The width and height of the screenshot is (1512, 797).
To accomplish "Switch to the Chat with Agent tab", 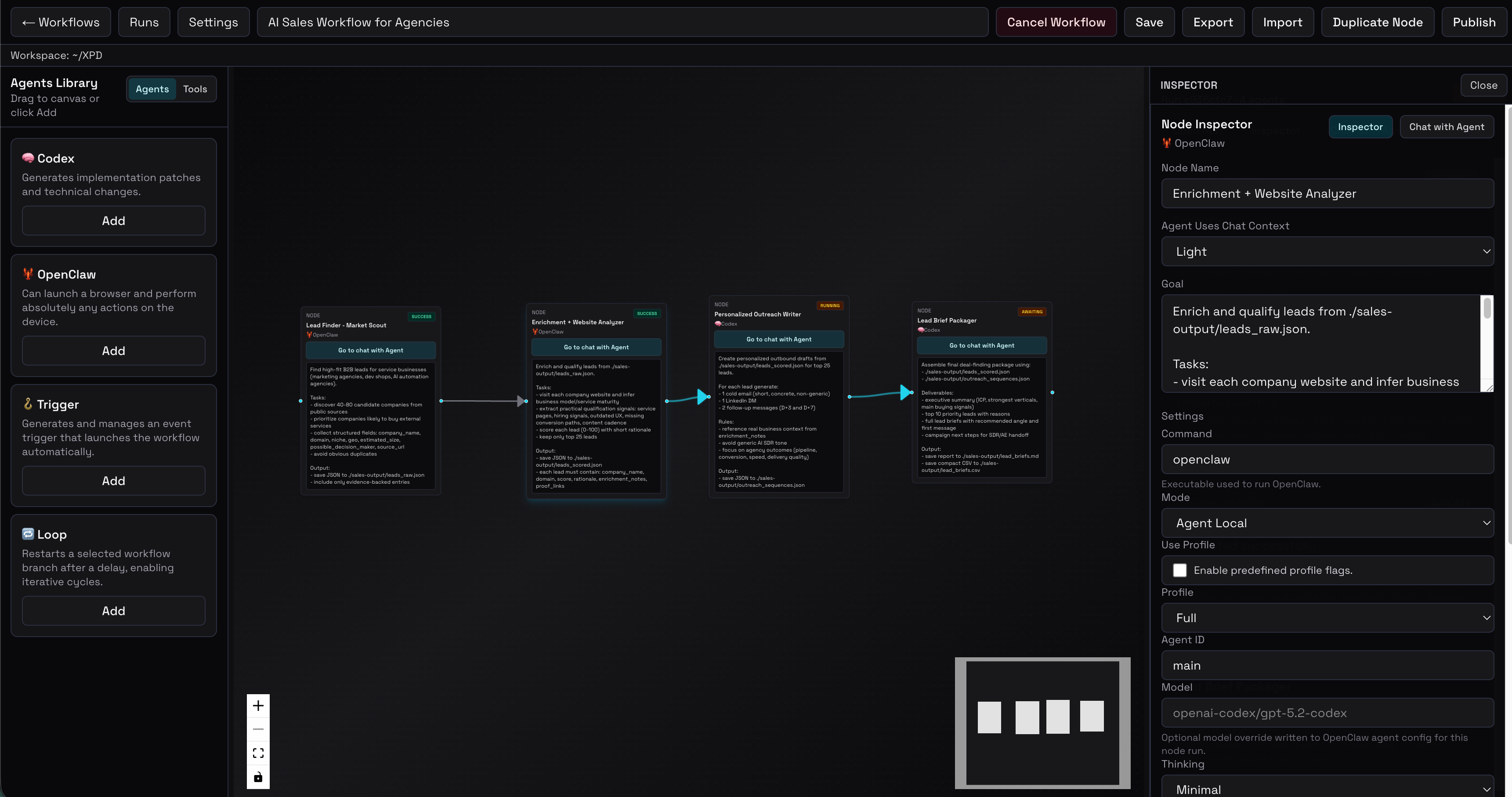I will (x=1447, y=126).
